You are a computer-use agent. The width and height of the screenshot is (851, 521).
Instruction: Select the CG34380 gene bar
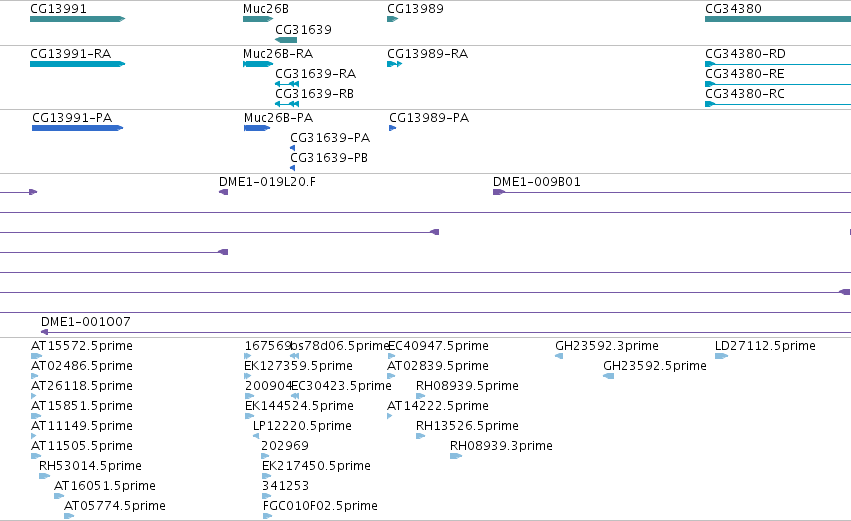tap(778, 19)
